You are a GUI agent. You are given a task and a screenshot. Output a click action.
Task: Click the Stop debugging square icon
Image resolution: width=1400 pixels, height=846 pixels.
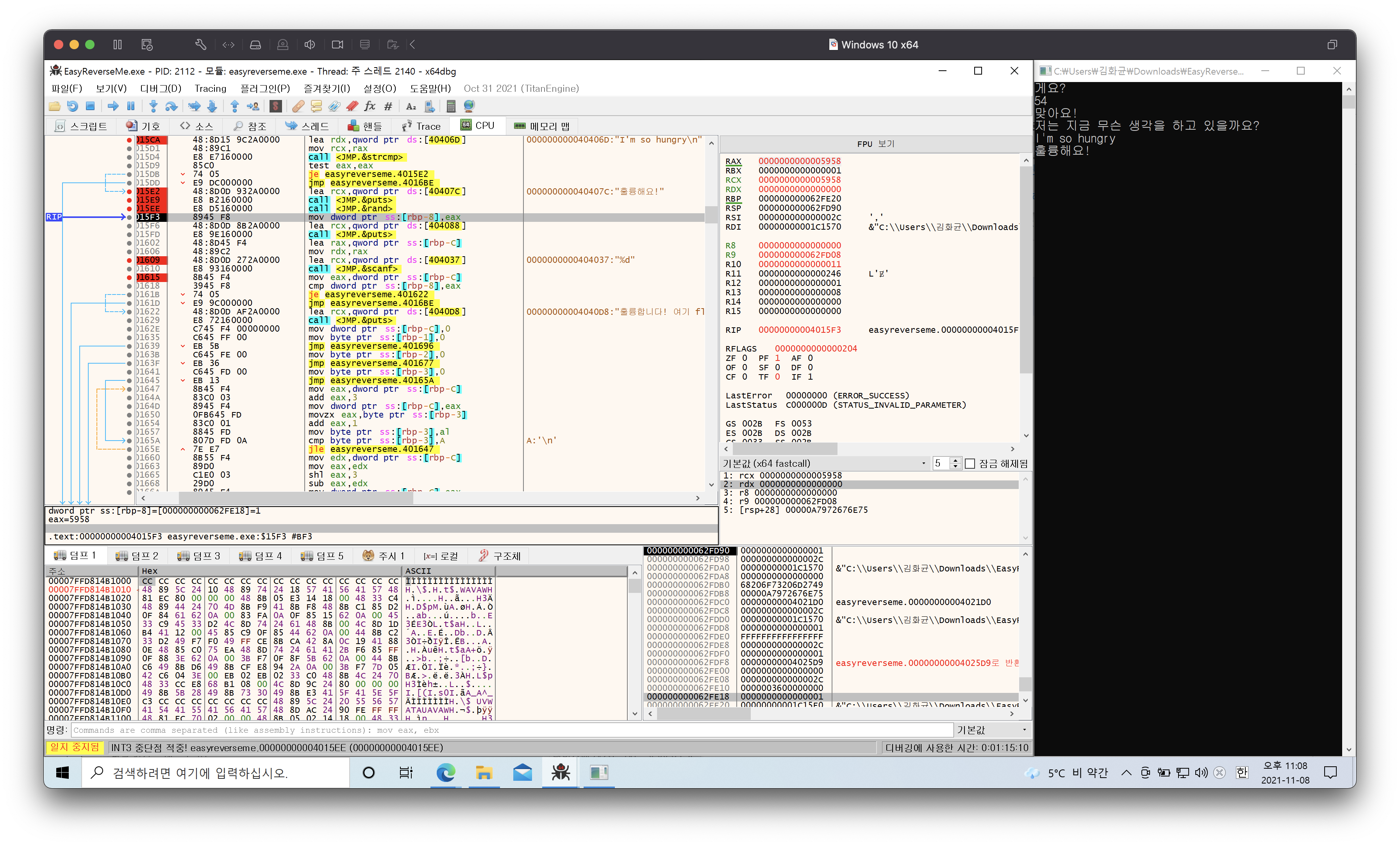coord(90,106)
